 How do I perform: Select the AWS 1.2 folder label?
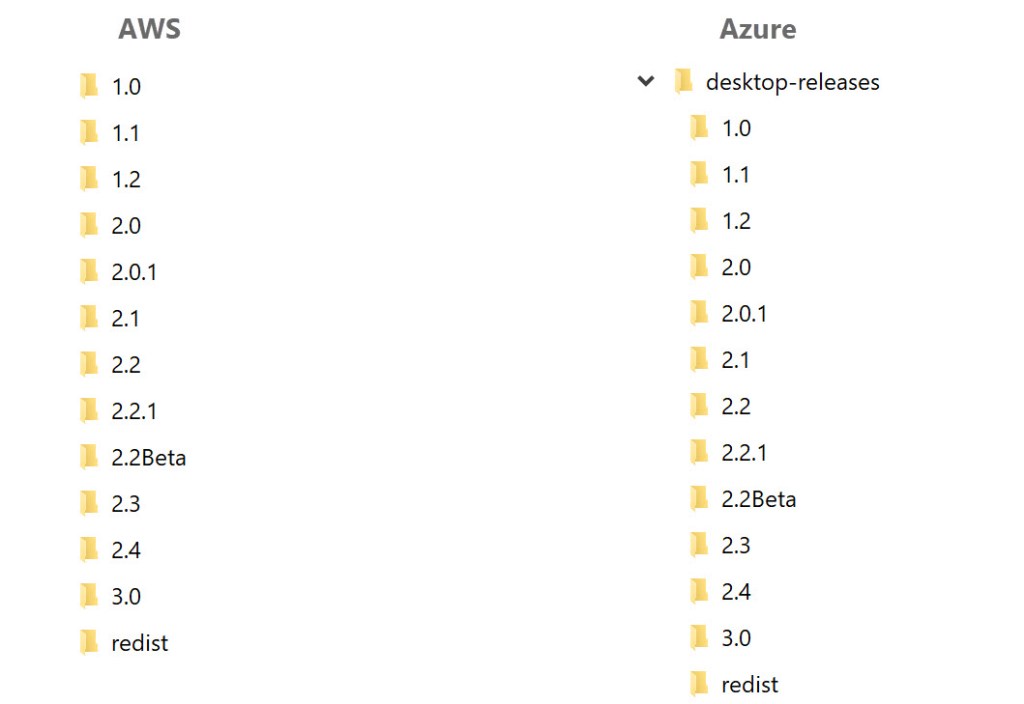(126, 179)
